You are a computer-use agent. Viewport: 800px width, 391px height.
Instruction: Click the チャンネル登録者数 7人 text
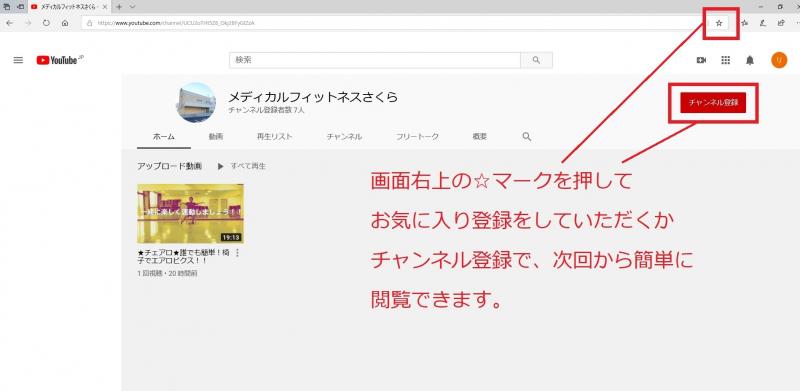[x=266, y=110]
